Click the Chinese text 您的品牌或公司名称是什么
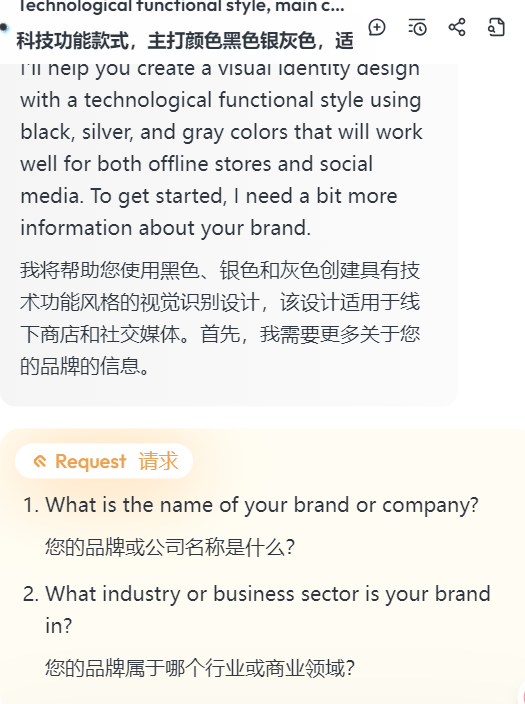 click(x=170, y=547)
